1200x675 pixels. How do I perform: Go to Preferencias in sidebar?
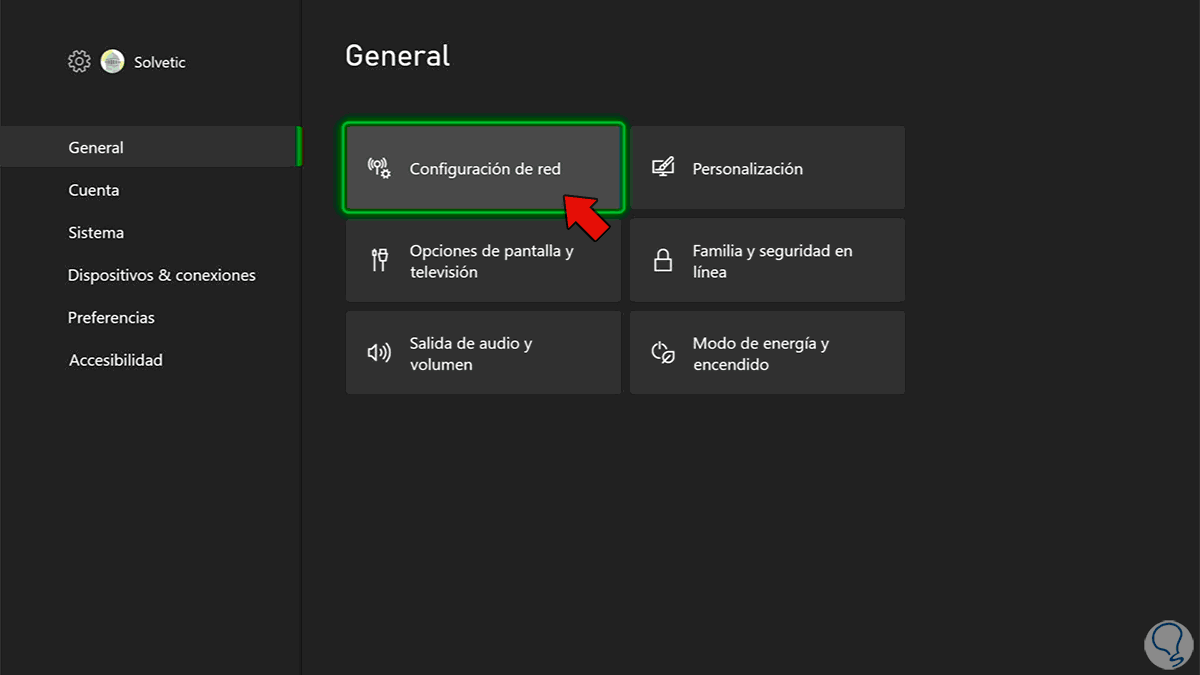[111, 318]
